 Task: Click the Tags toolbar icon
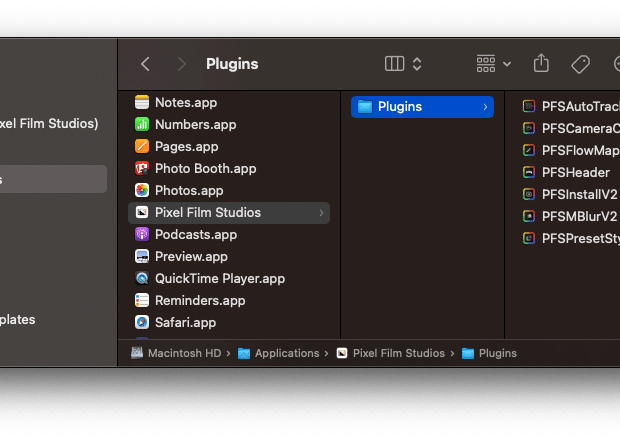tap(580, 64)
